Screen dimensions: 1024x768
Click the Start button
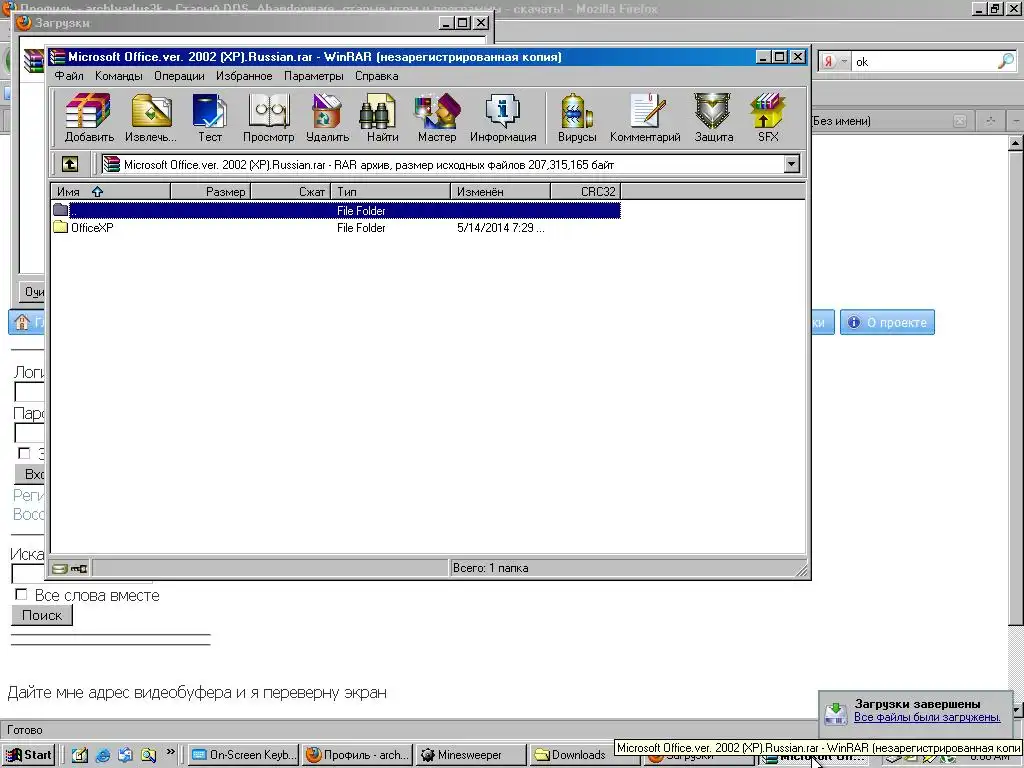(29, 755)
